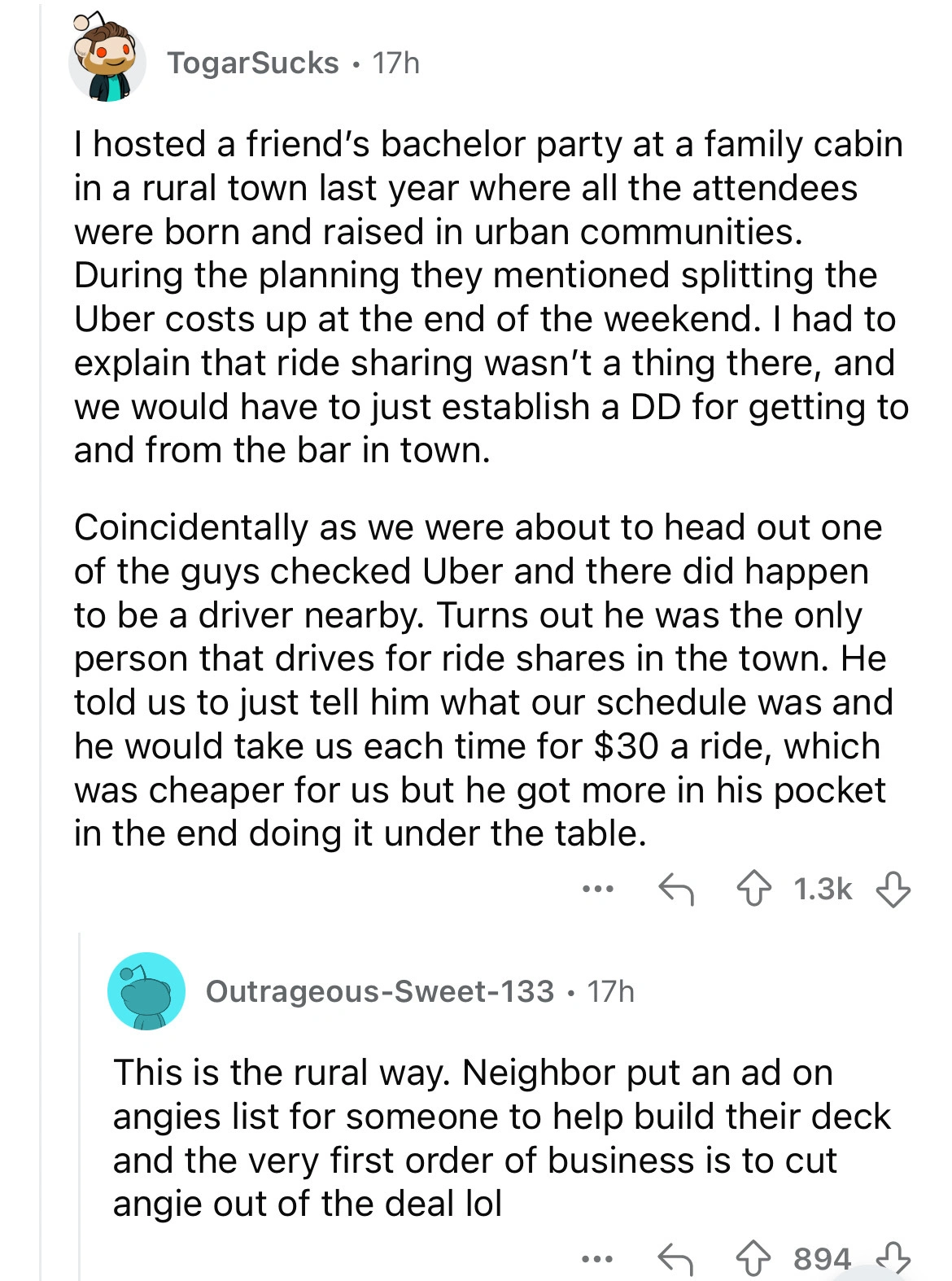Collapse TogarSucks' thread via far-left line

(x=41, y=651)
